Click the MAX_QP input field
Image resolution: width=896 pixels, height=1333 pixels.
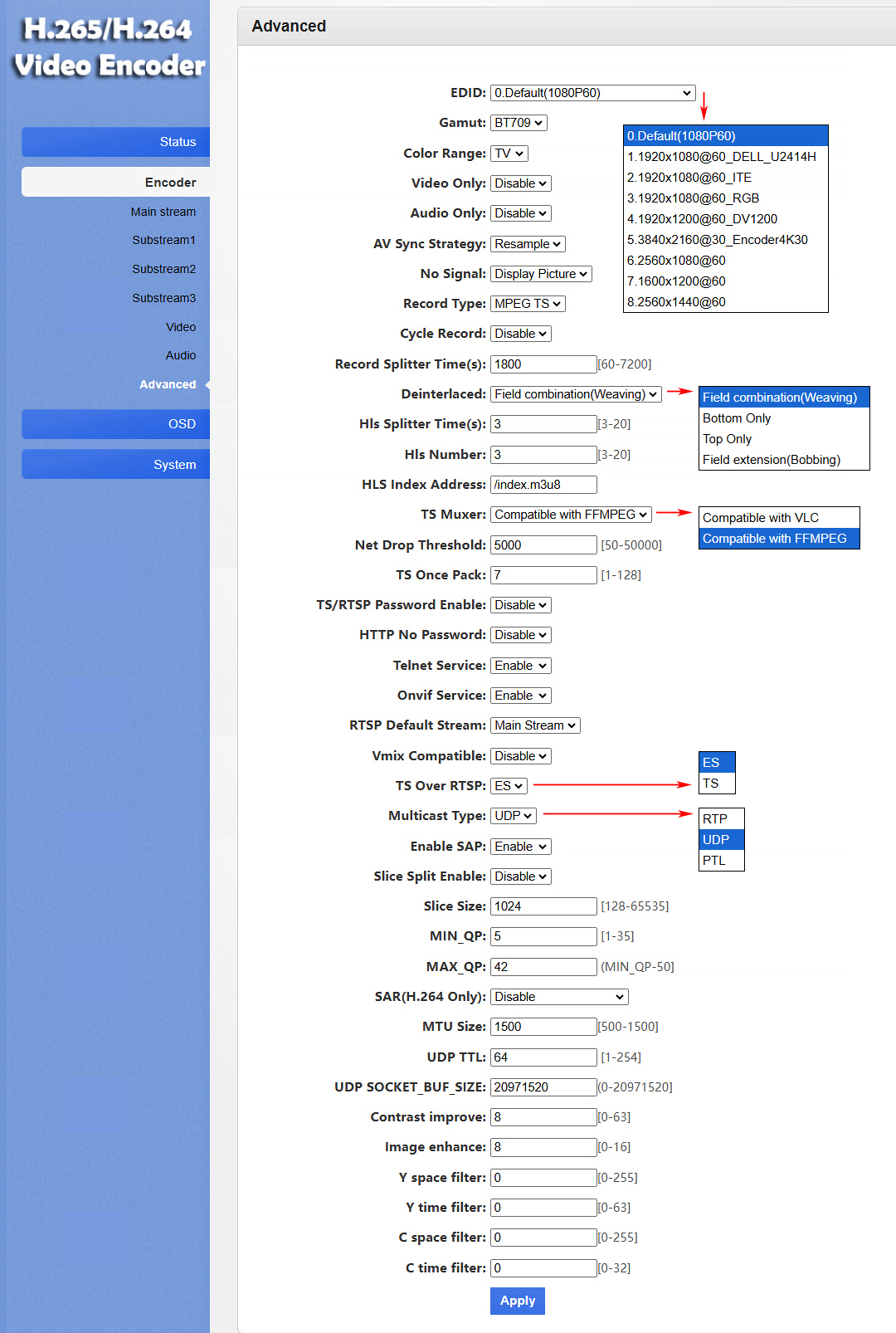(543, 967)
